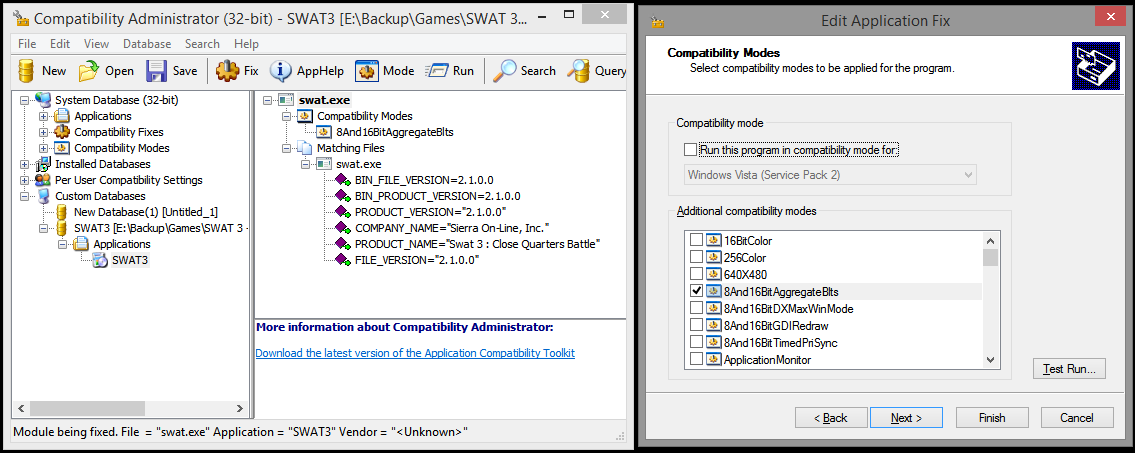Click the Run toolbar icon
1135x453 pixels.
point(436,70)
